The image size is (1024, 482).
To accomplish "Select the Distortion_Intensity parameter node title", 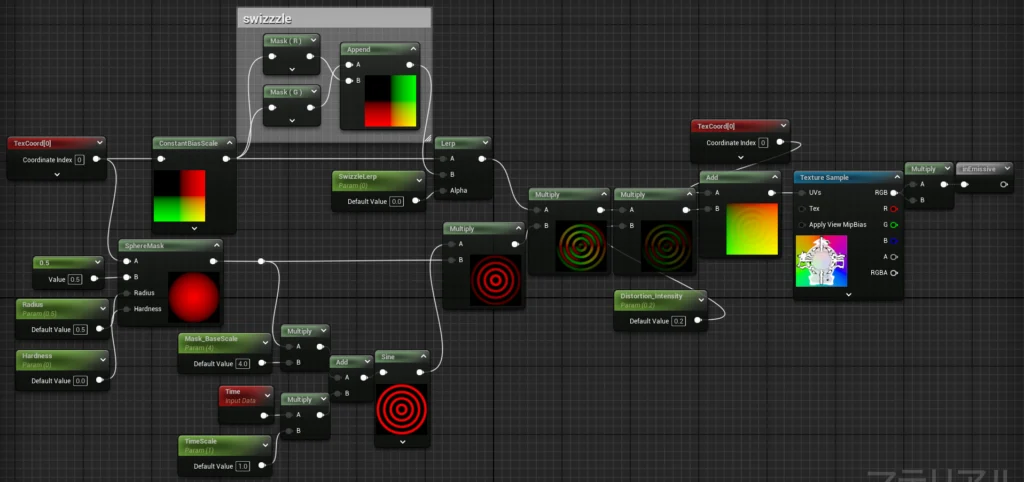I will (654, 297).
